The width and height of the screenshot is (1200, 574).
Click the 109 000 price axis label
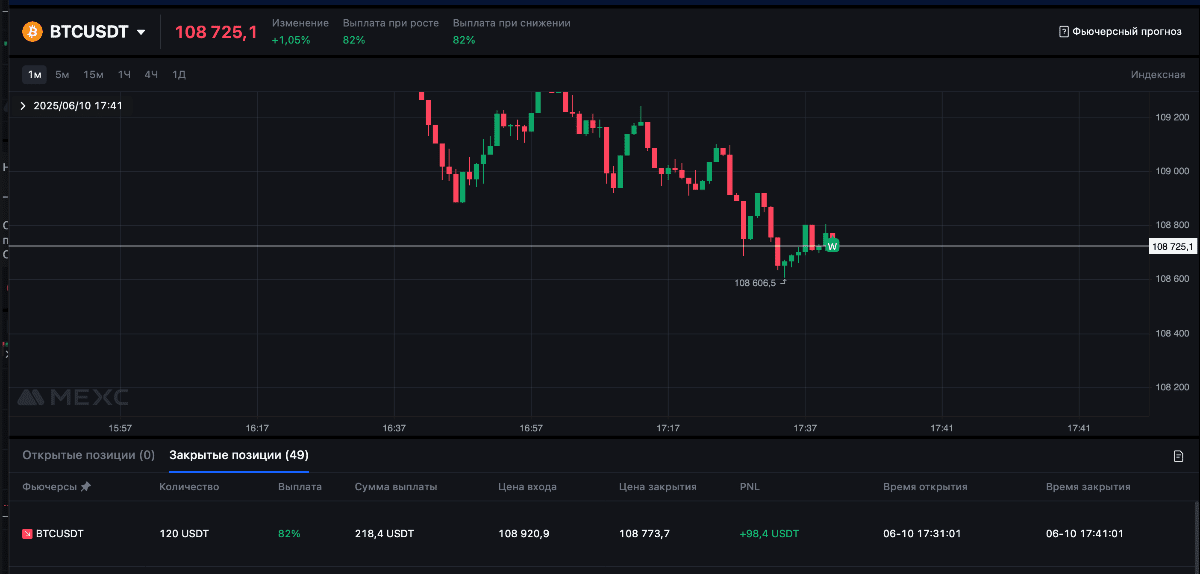[1171, 171]
